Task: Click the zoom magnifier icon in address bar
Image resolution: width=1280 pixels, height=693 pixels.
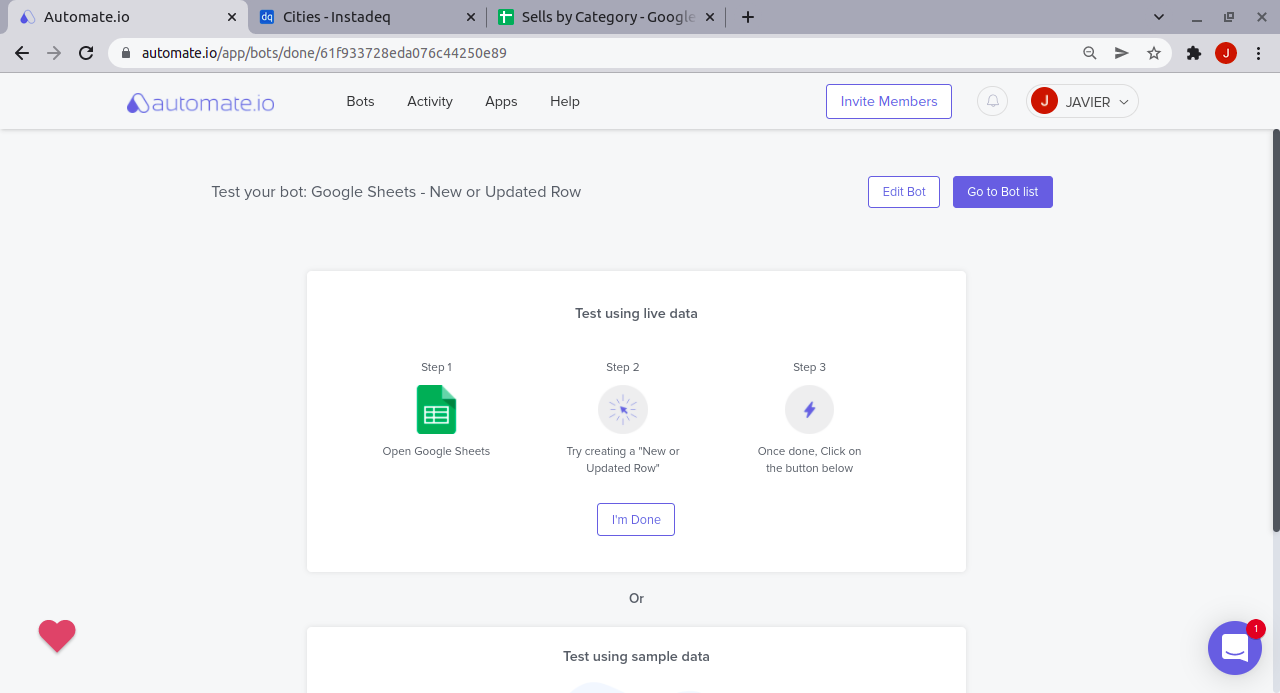Action: pos(1090,53)
